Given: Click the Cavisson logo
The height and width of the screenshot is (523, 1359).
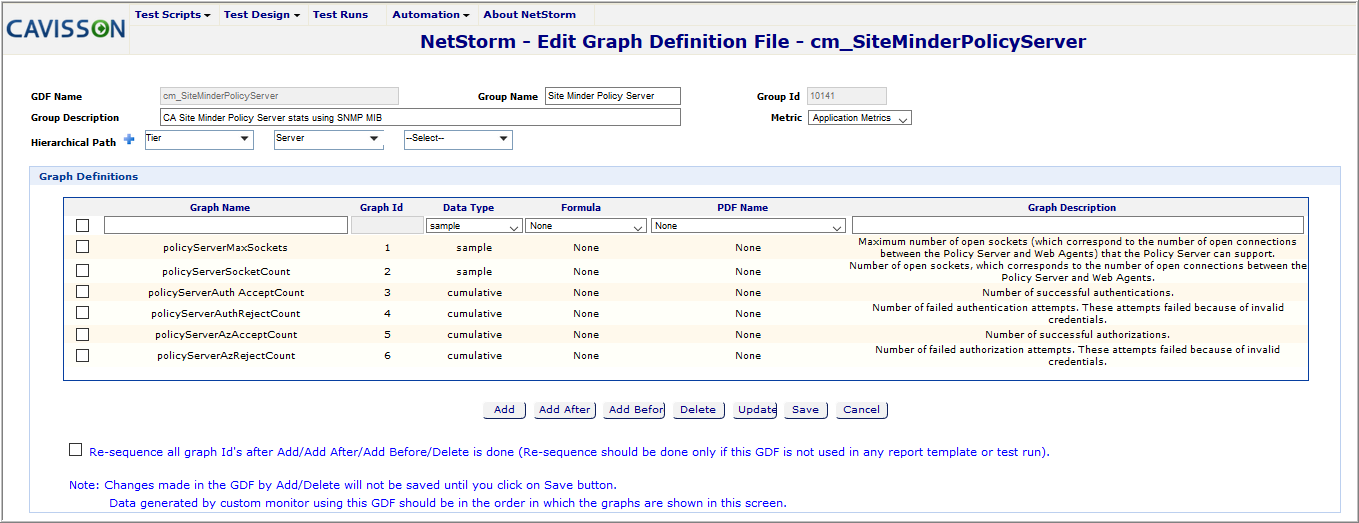Looking at the screenshot, I should (66, 29).
